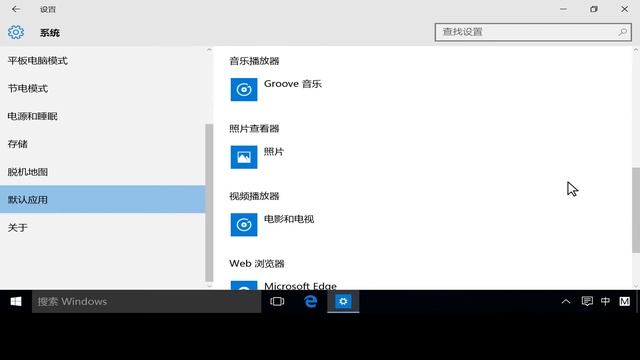The width and height of the screenshot is (640, 360).
Task: Click the search magnifier icon in 查找设置 box
Action: tap(622, 32)
